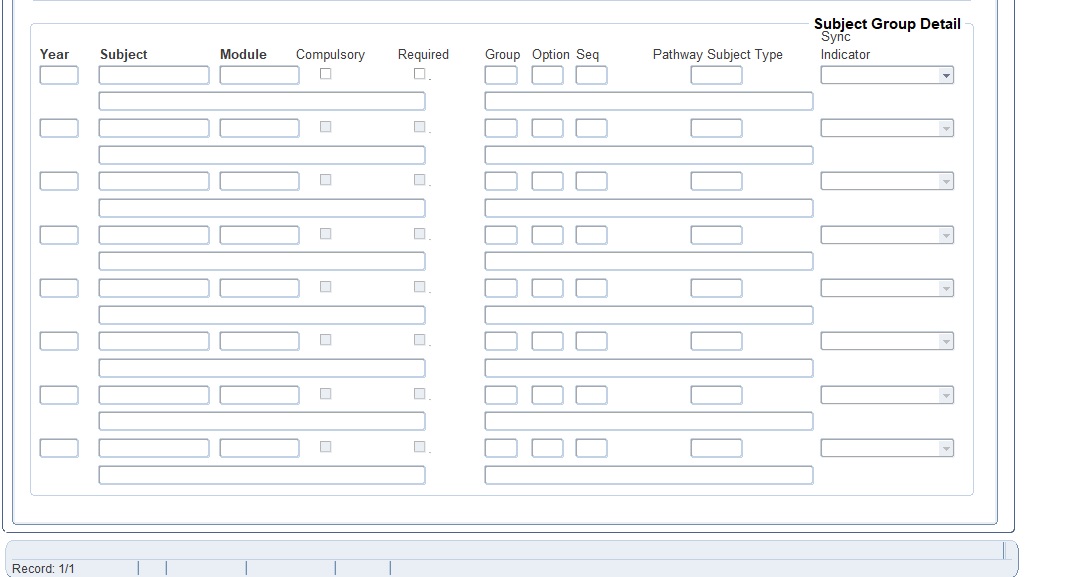
Task: Click the Record: 1/1 status bar indicator
Action: 44,569
